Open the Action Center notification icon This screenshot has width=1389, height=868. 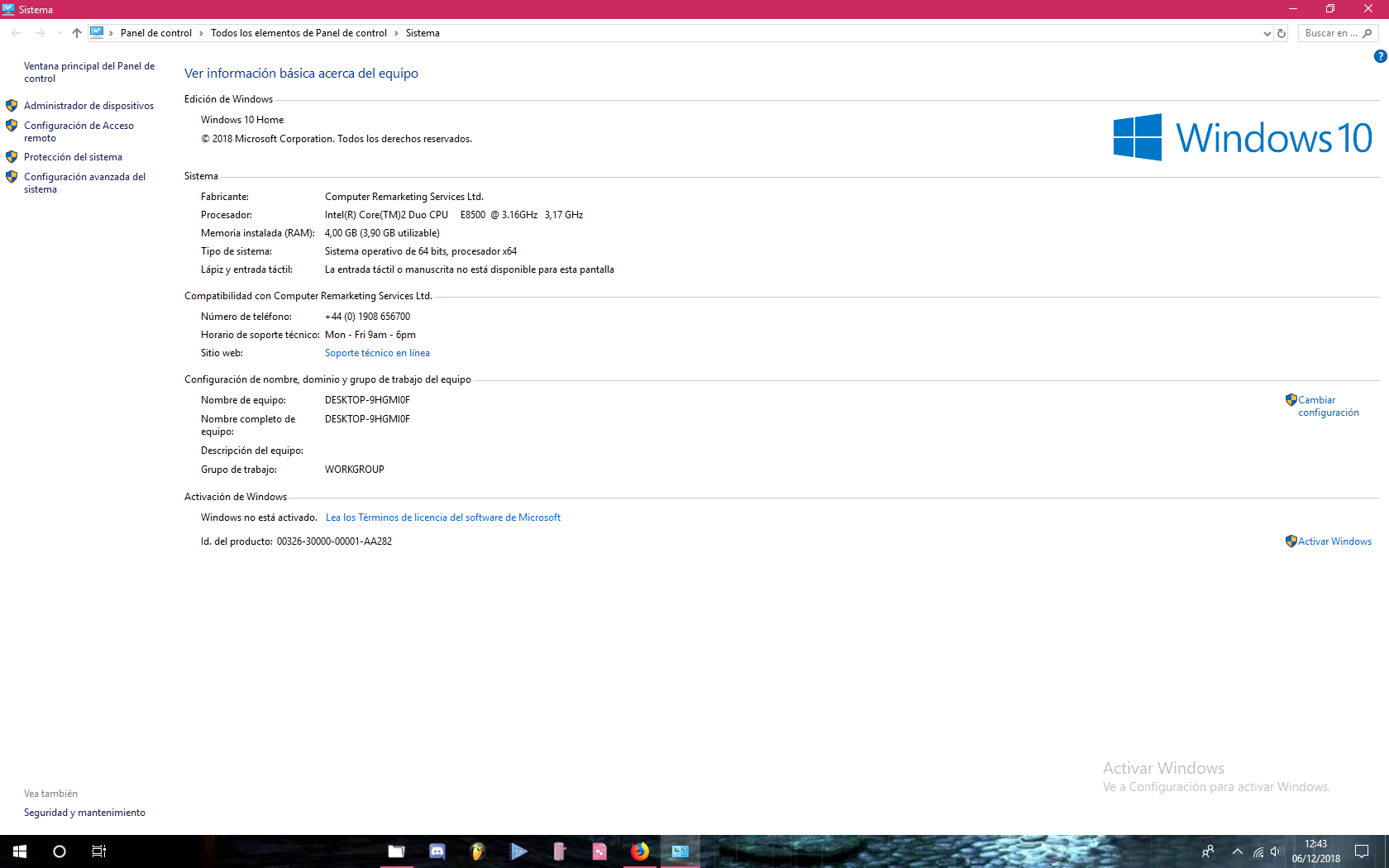click(x=1362, y=851)
